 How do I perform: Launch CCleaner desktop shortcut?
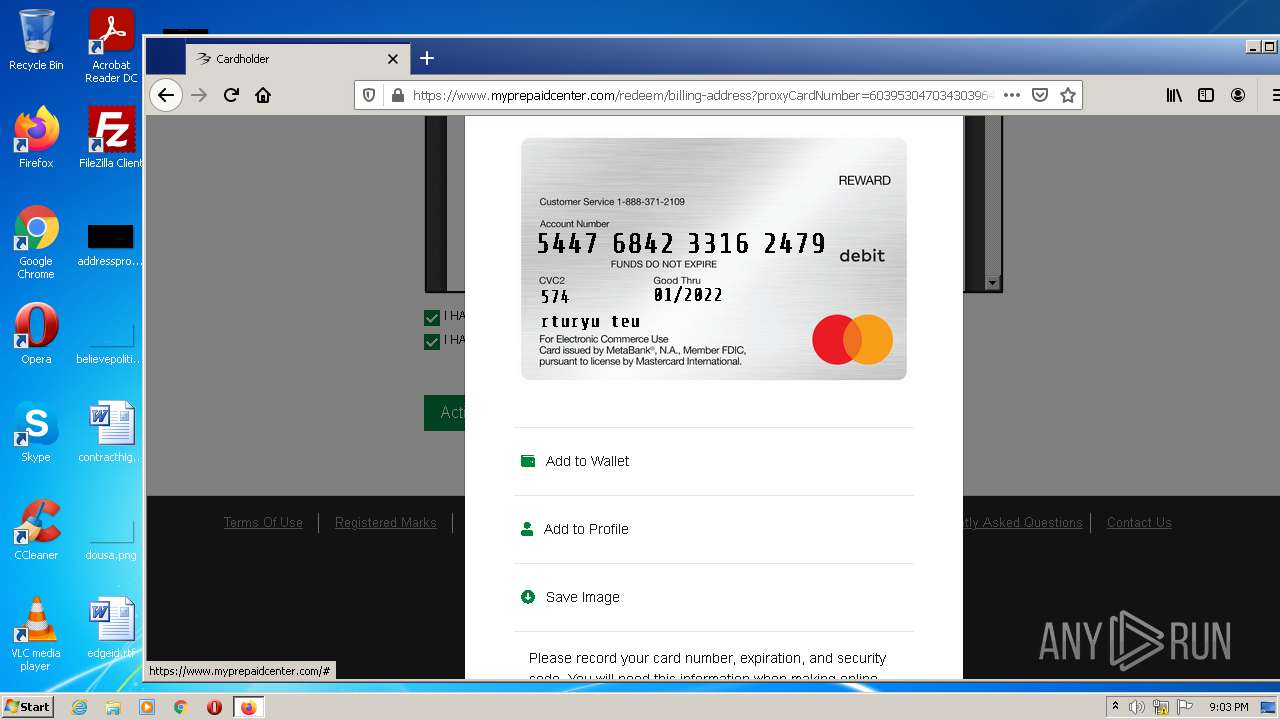tap(36, 530)
